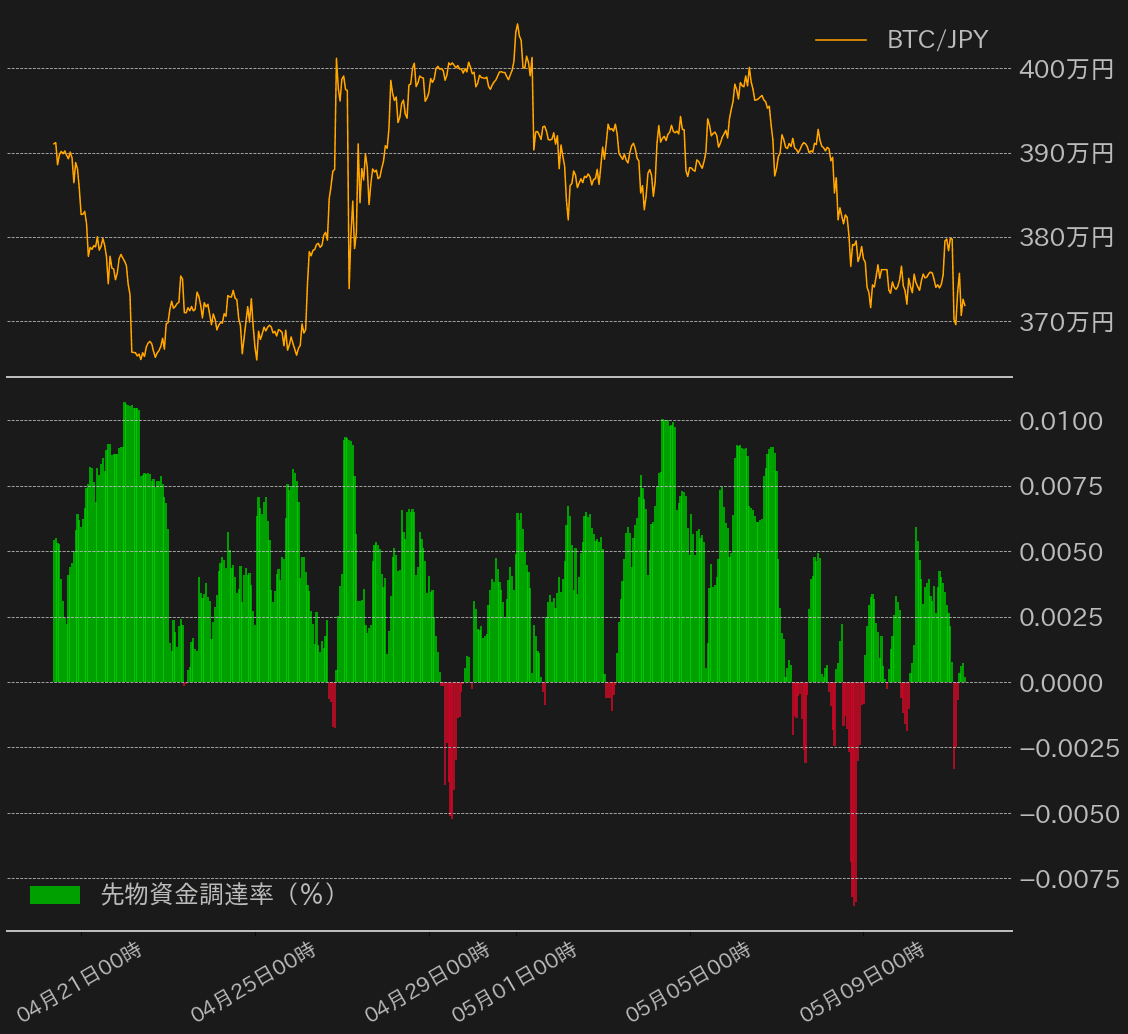Click the orange BTC/JPY legend line
The width and height of the screenshot is (1128, 1034).
coord(840,40)
